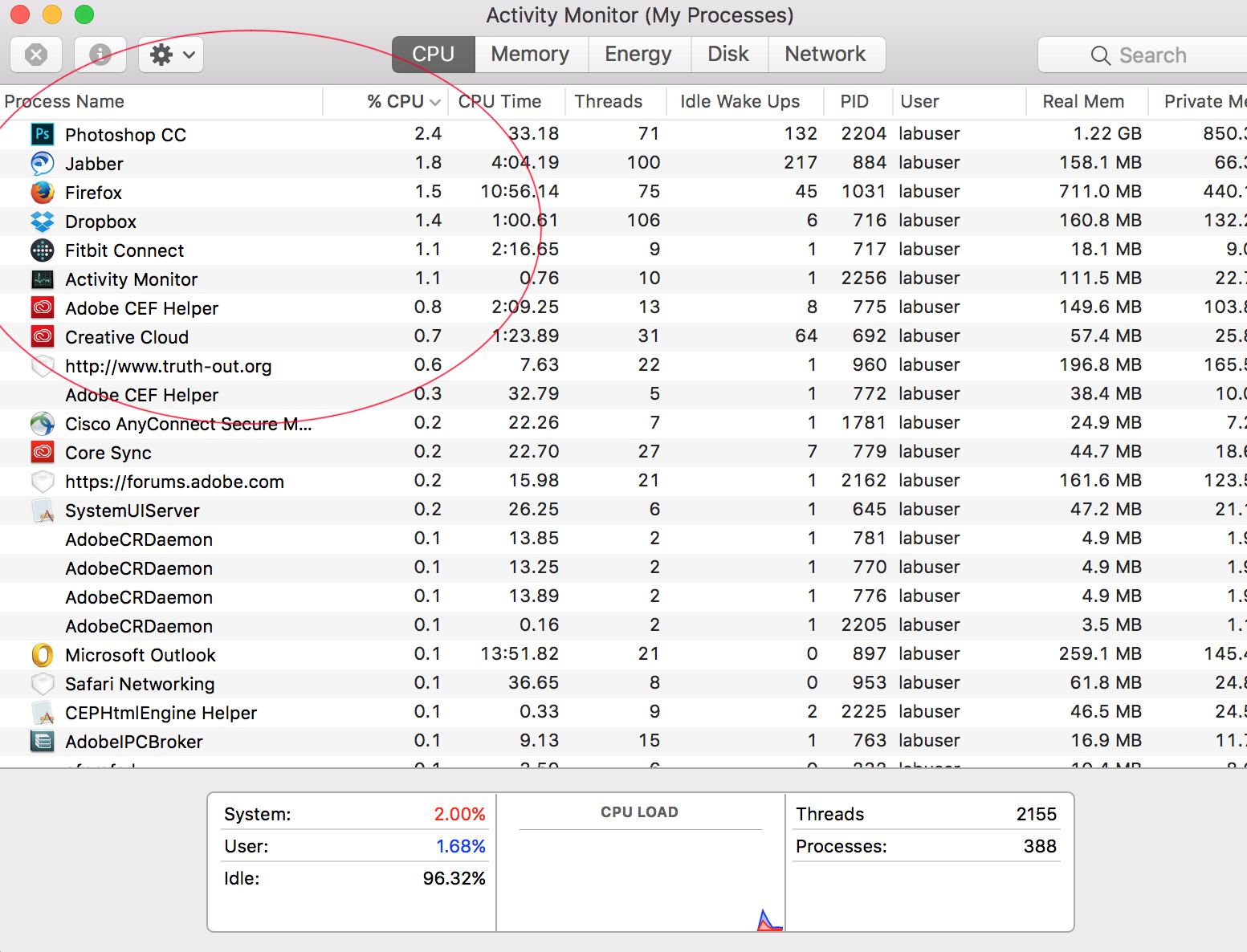Click the Force Quit process toolbar button
Image resolution: width=1247 pixels, height=952 pixels.
(x=36, y=55)
